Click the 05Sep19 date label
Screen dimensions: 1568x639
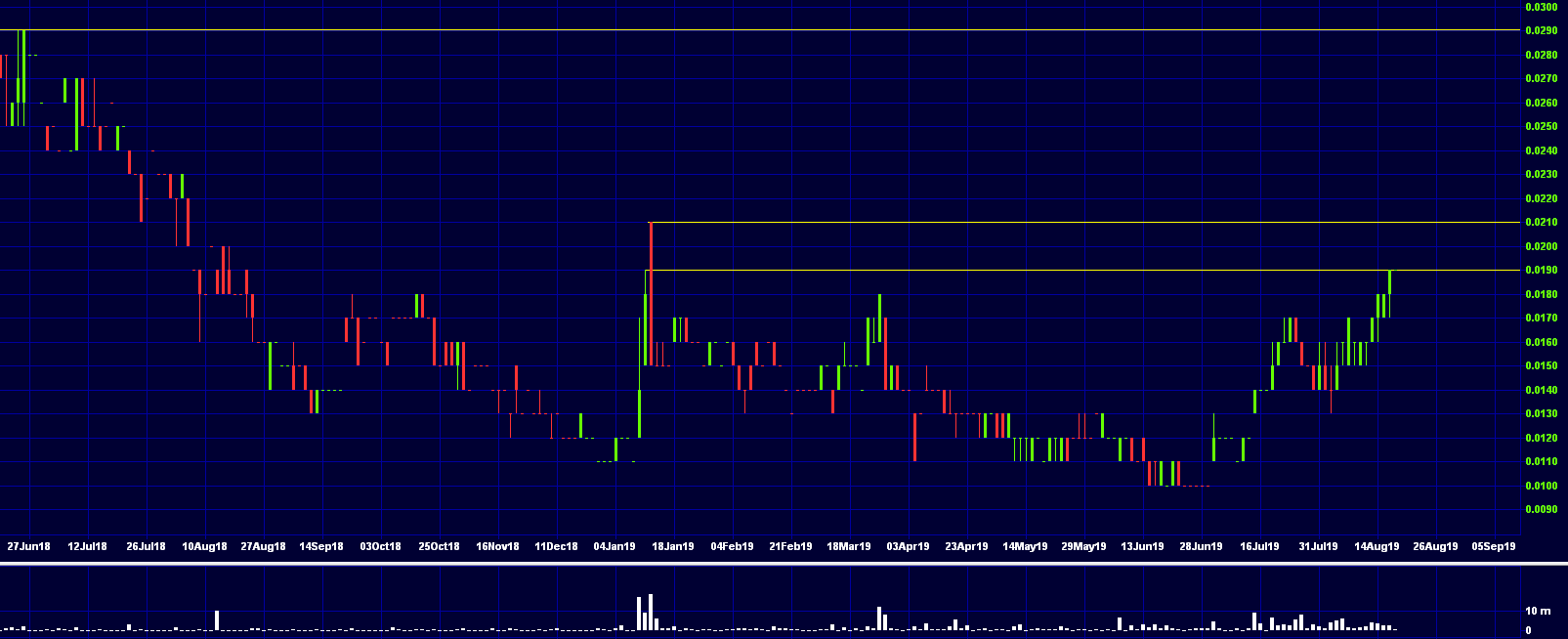click(x=1494, y=546)
